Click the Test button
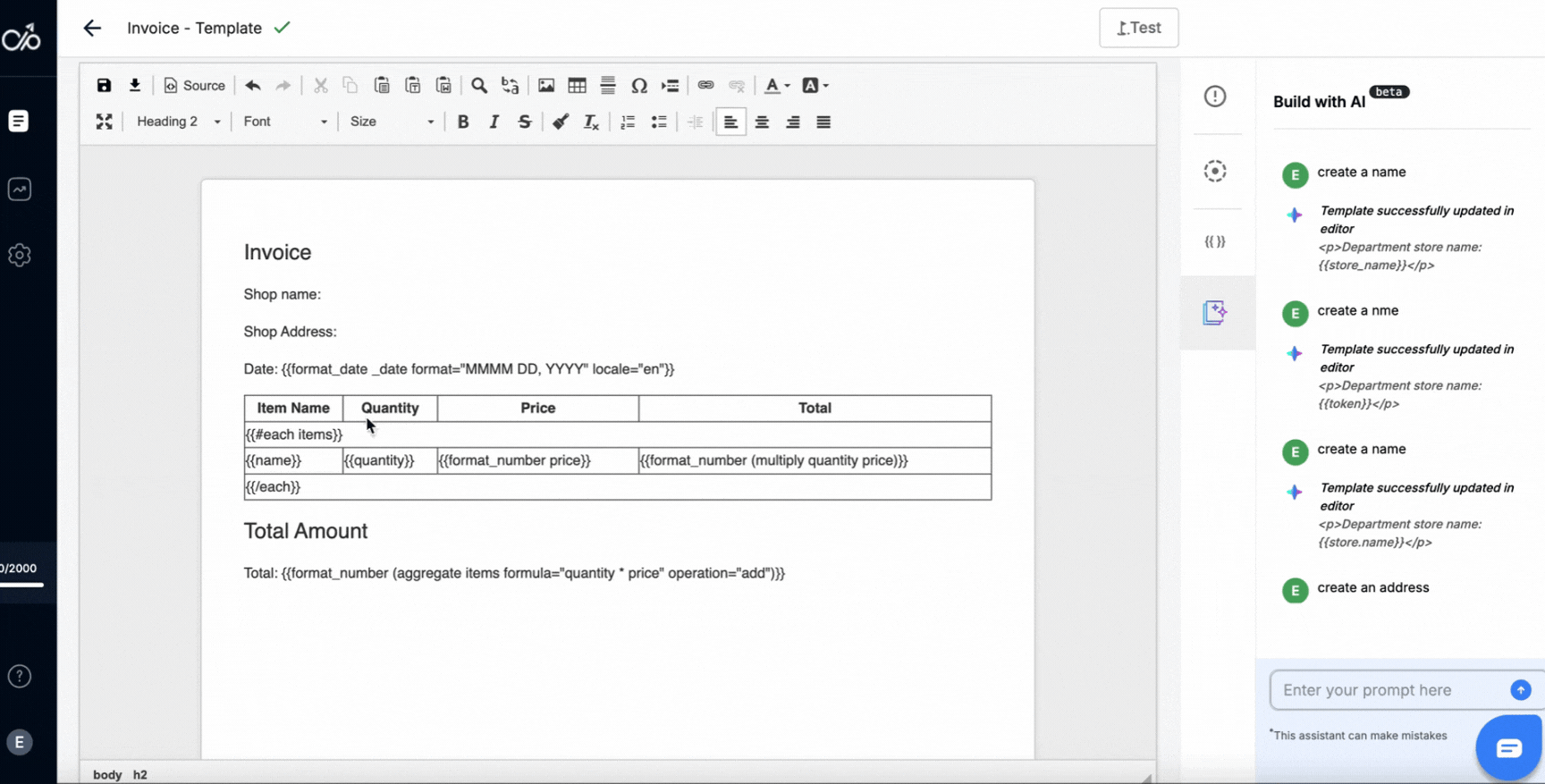The width and height of the screenshot is (1545, 784). tap(1138, 28)
